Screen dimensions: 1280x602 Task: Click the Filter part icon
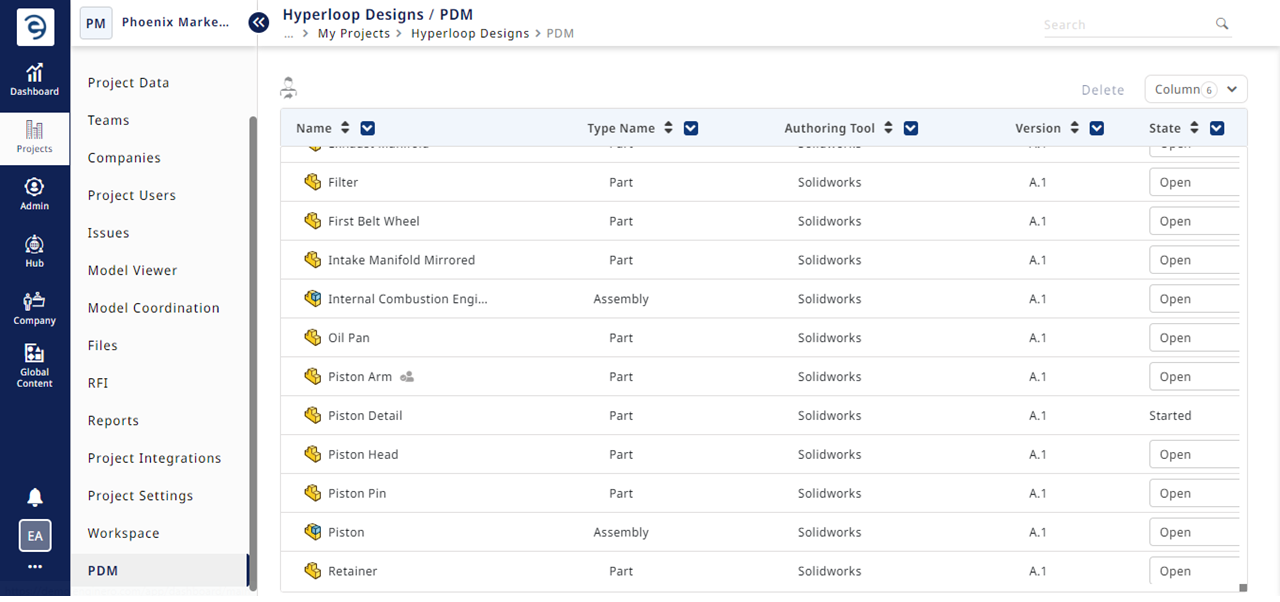pos(313,182)
